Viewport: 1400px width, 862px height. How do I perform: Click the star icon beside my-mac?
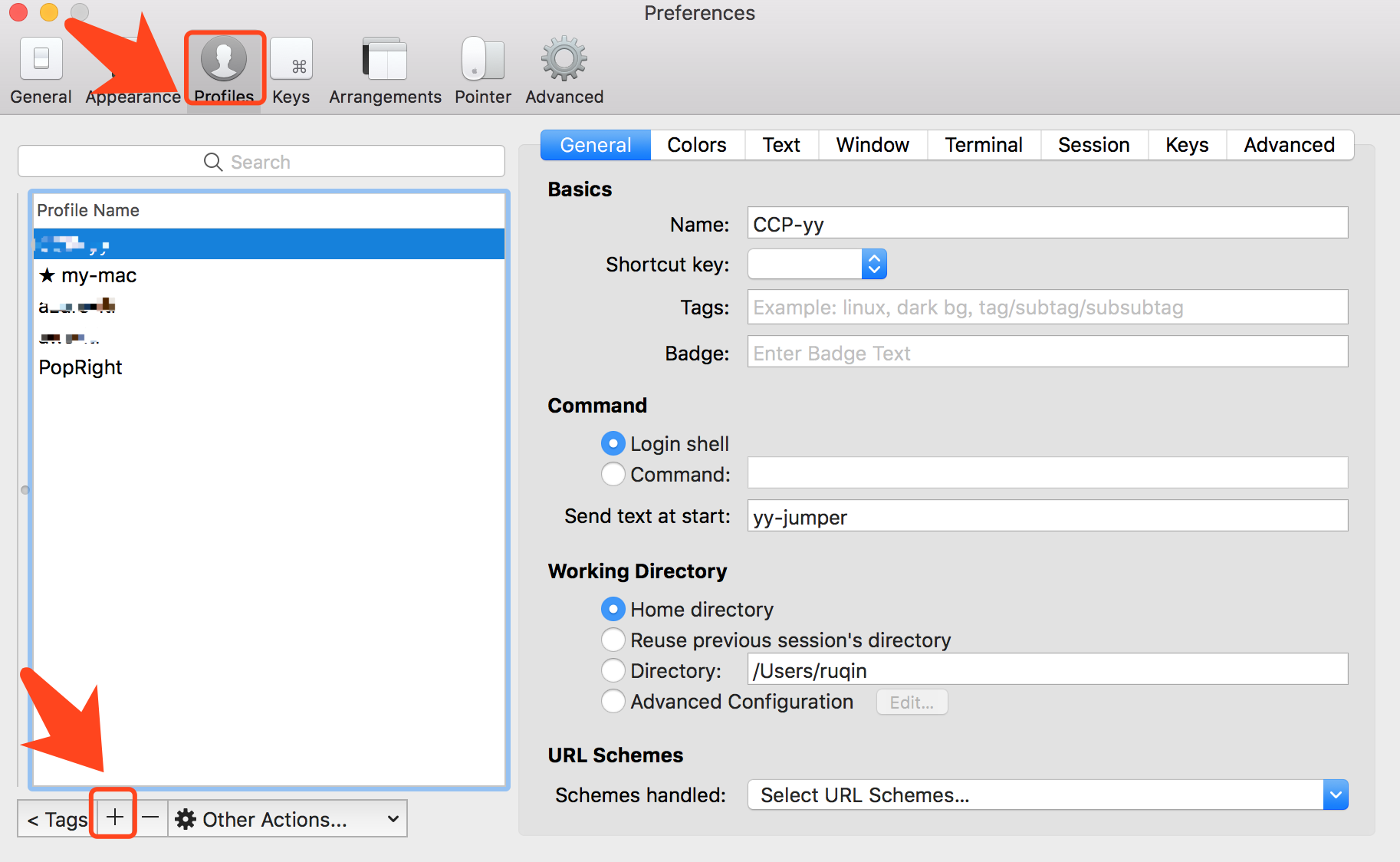pyautogui.click(x=47, y=275)
